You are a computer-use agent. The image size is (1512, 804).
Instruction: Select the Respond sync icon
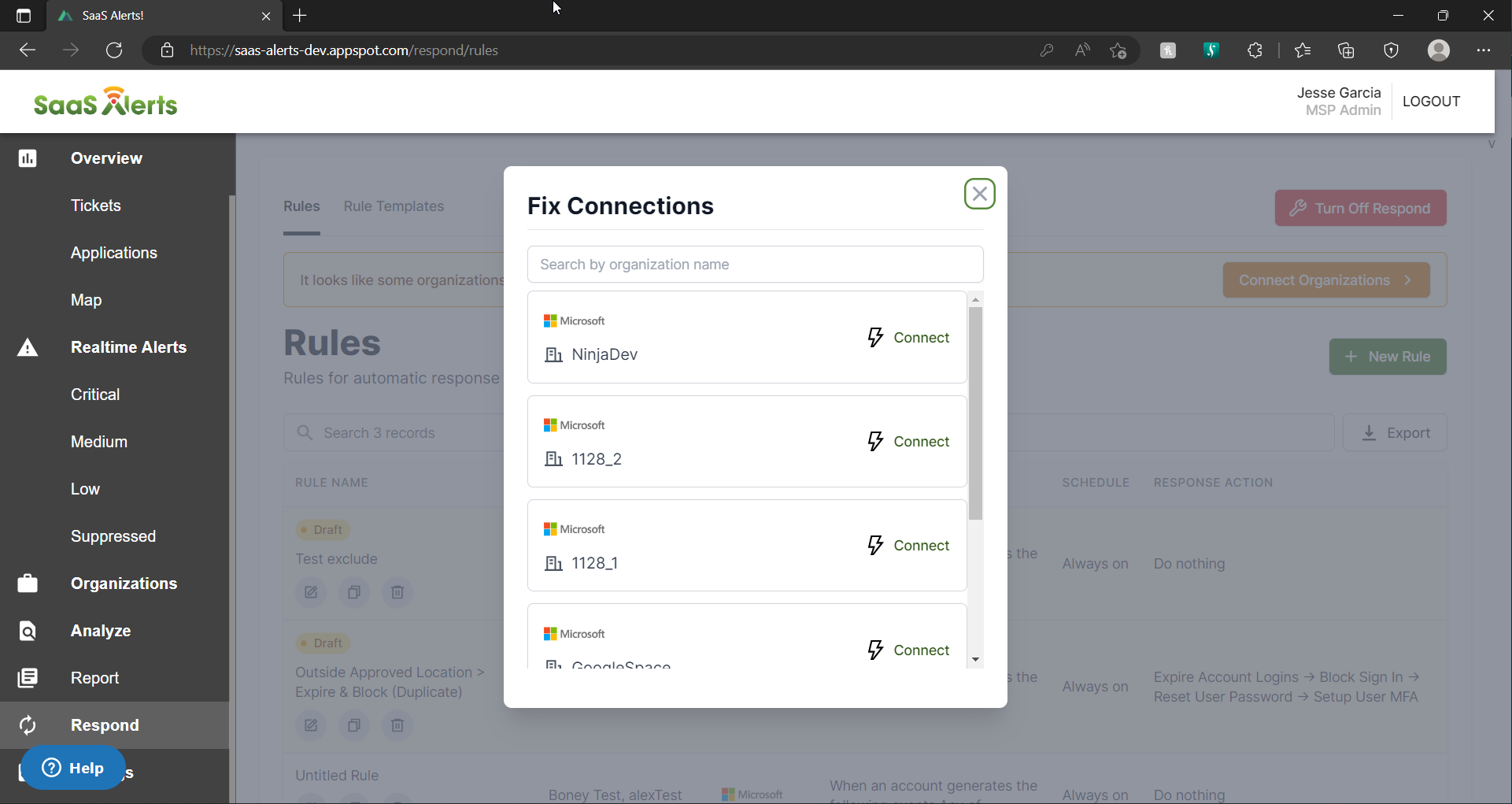pyautogui.click(x=28, y=725)
